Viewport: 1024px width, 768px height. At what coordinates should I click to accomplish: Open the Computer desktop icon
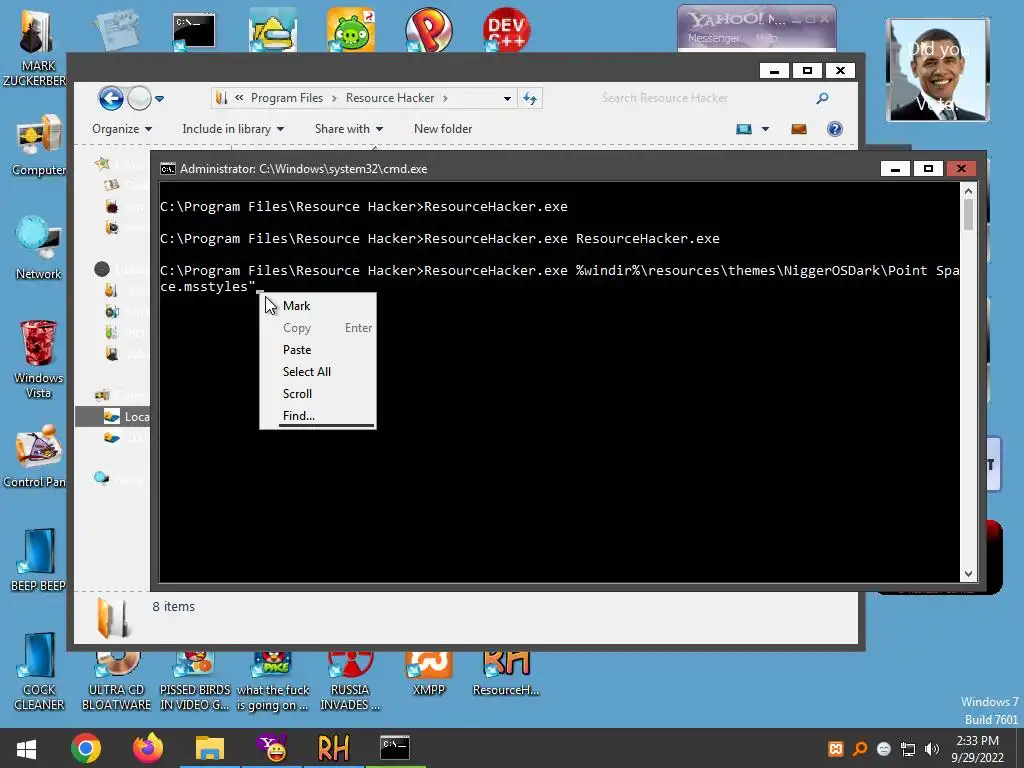(x=39, y=145)
